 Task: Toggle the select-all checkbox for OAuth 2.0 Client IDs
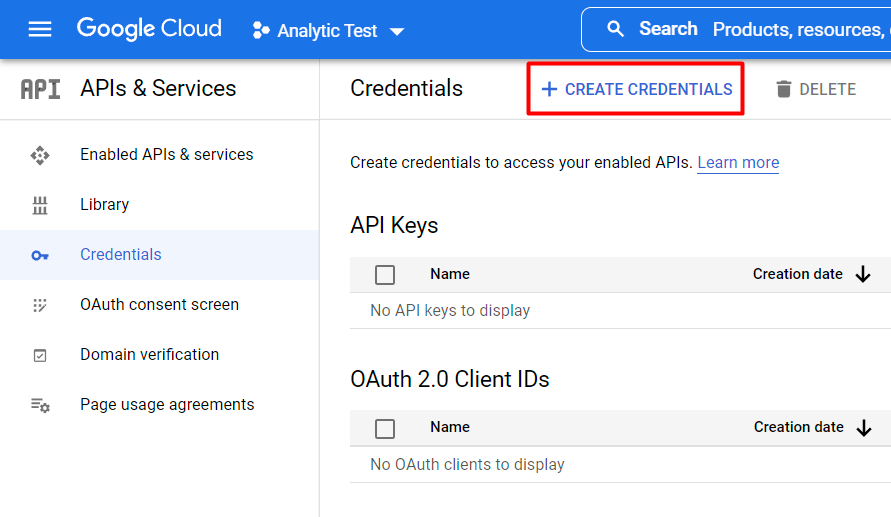(x=385, y=428)
